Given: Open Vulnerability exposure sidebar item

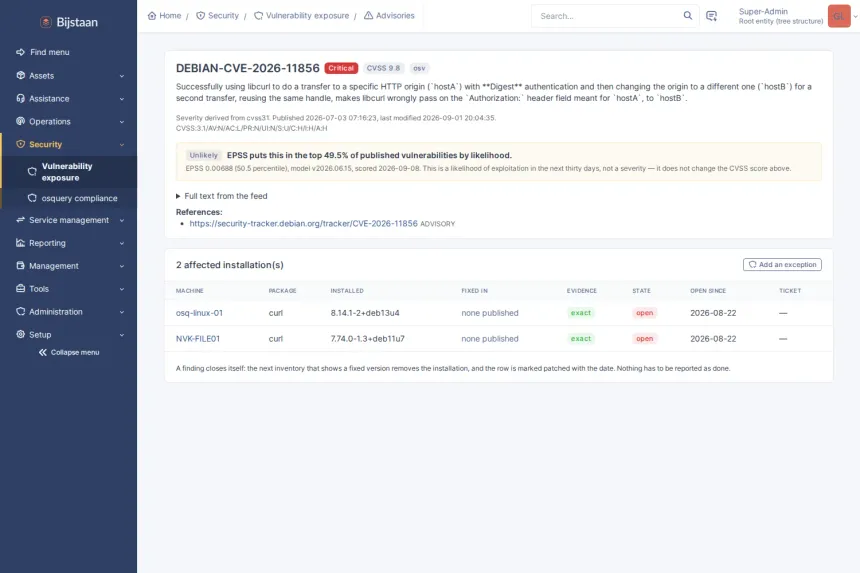Looking at the screenshot, I should 69,172.
